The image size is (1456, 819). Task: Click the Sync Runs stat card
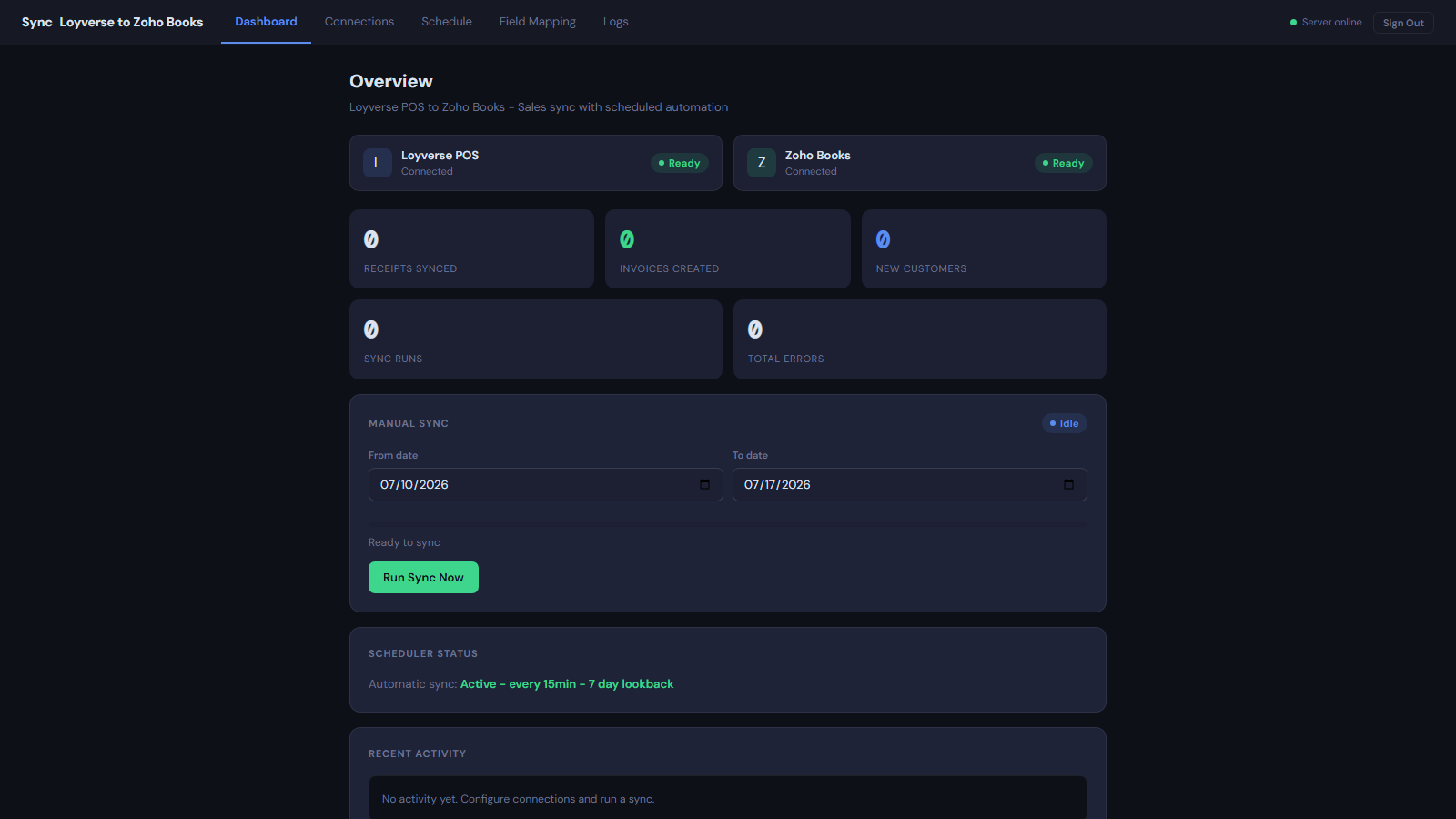coord(536,339)
